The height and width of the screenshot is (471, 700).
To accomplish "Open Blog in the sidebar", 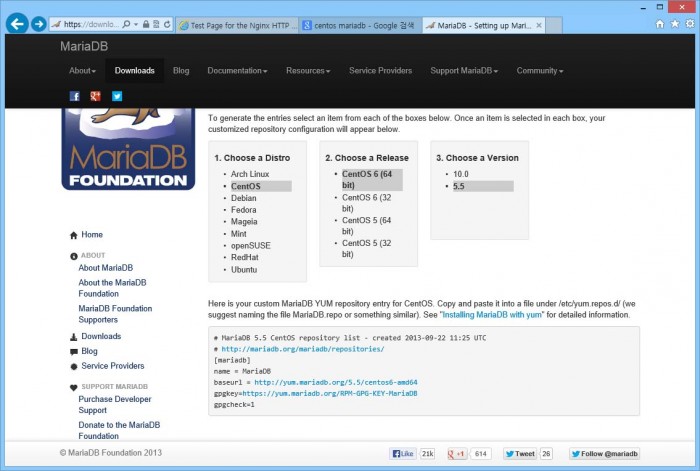I will tap(89, 351).
